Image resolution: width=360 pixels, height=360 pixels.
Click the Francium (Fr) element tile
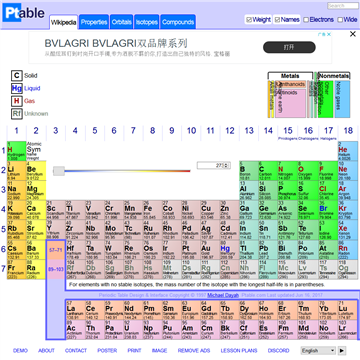coord(17,269)
